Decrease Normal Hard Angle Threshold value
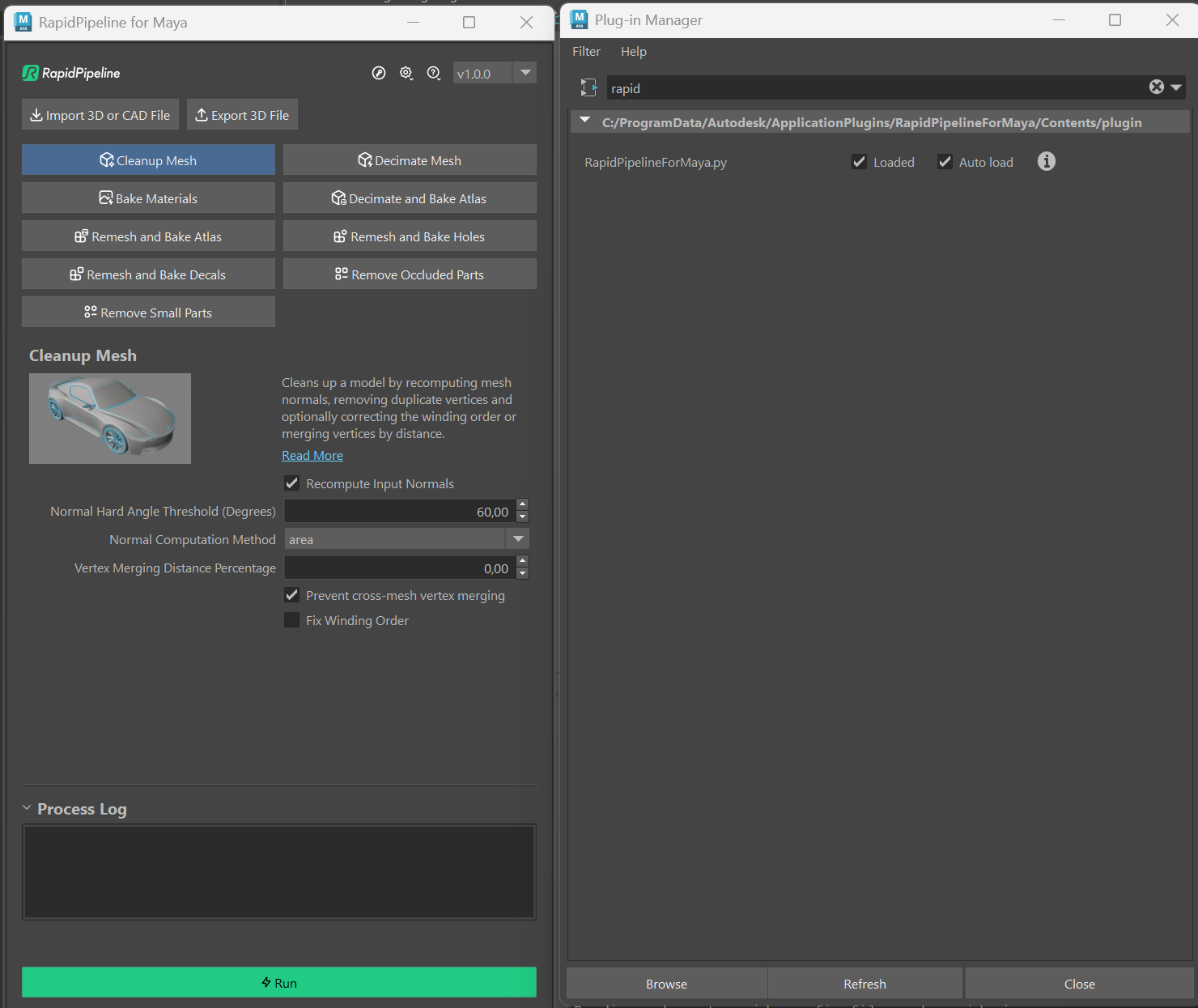The image size is (1198, 1008). [522, 517]
